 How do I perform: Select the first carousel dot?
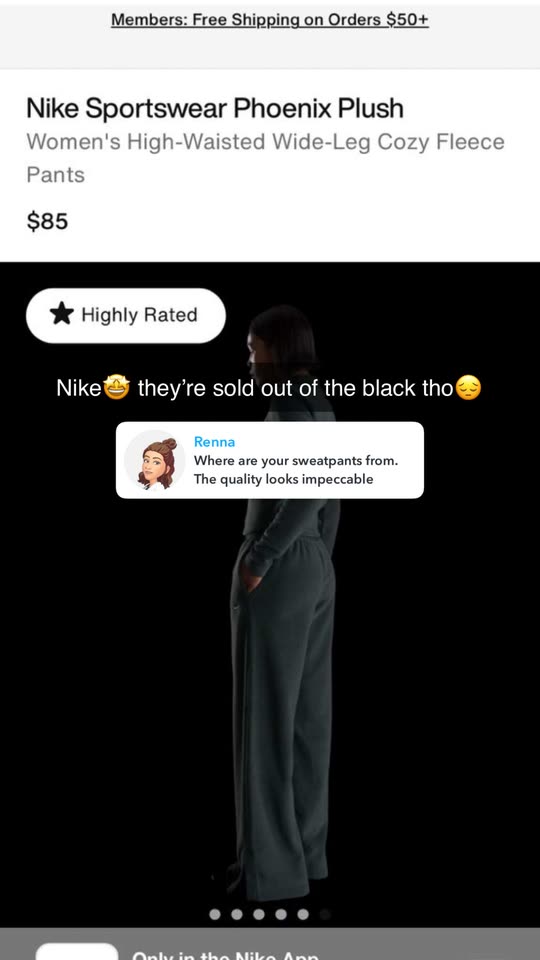(x=215, y=914)
